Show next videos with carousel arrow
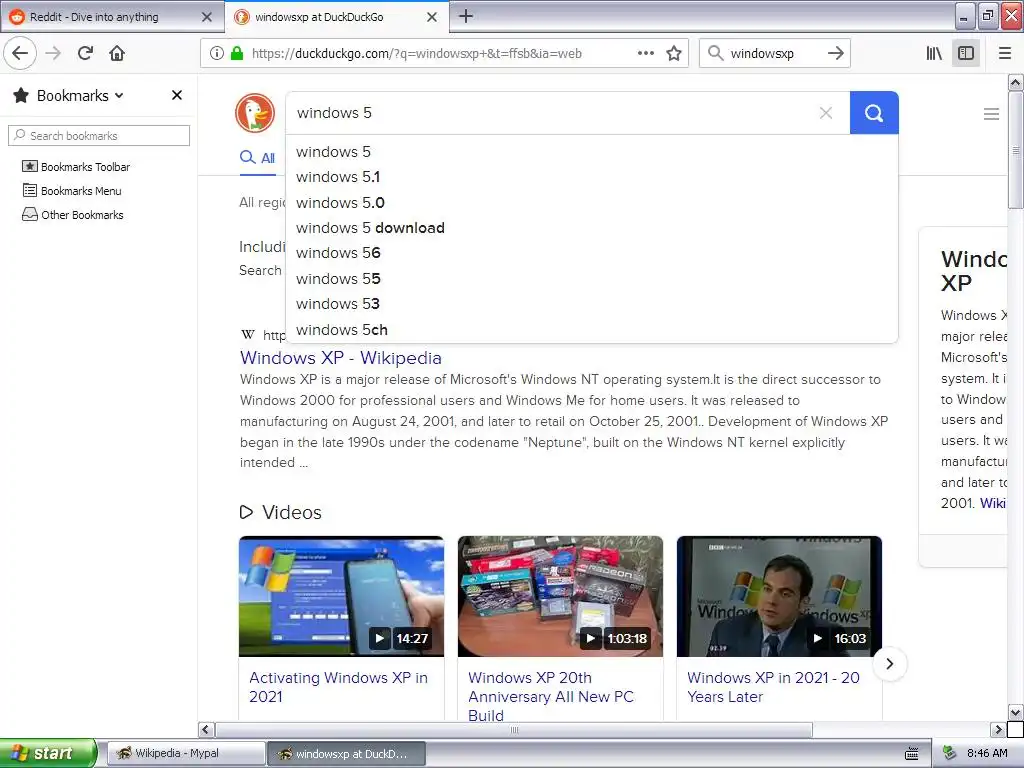 (889, 664)
